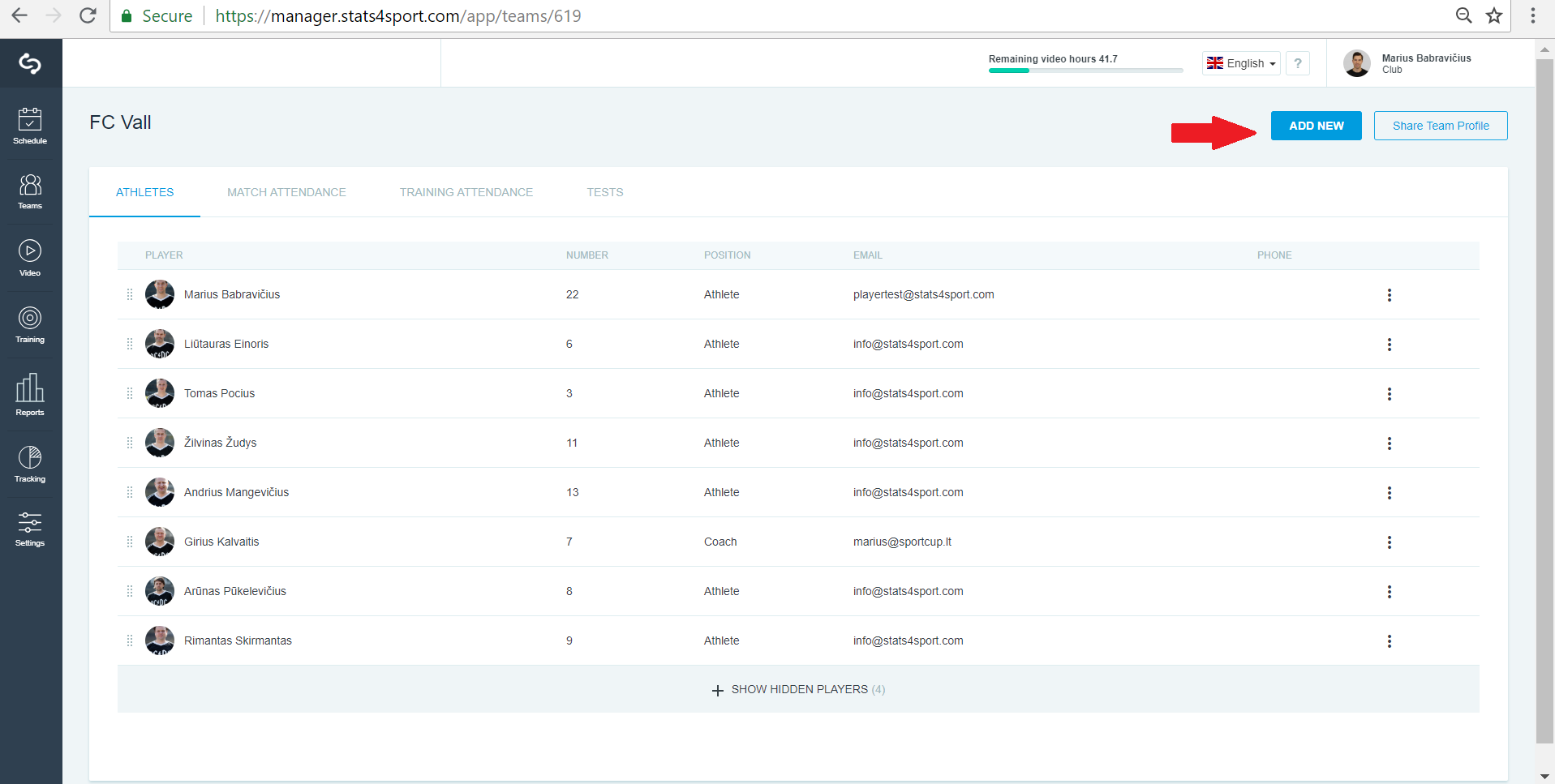Image resolution: width=1555 pixels, height=784 pixels.
Task: Switch to the Training Attendance tab
Action: click(466, 192)
